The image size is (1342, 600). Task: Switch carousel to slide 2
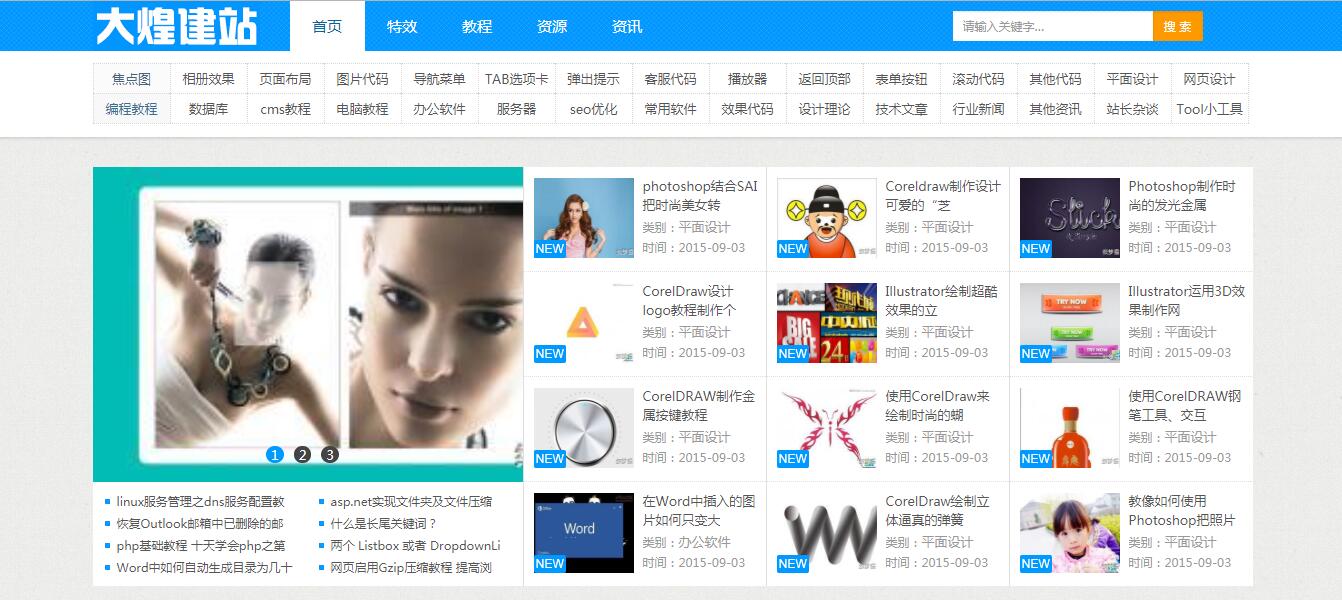[302, 455]
